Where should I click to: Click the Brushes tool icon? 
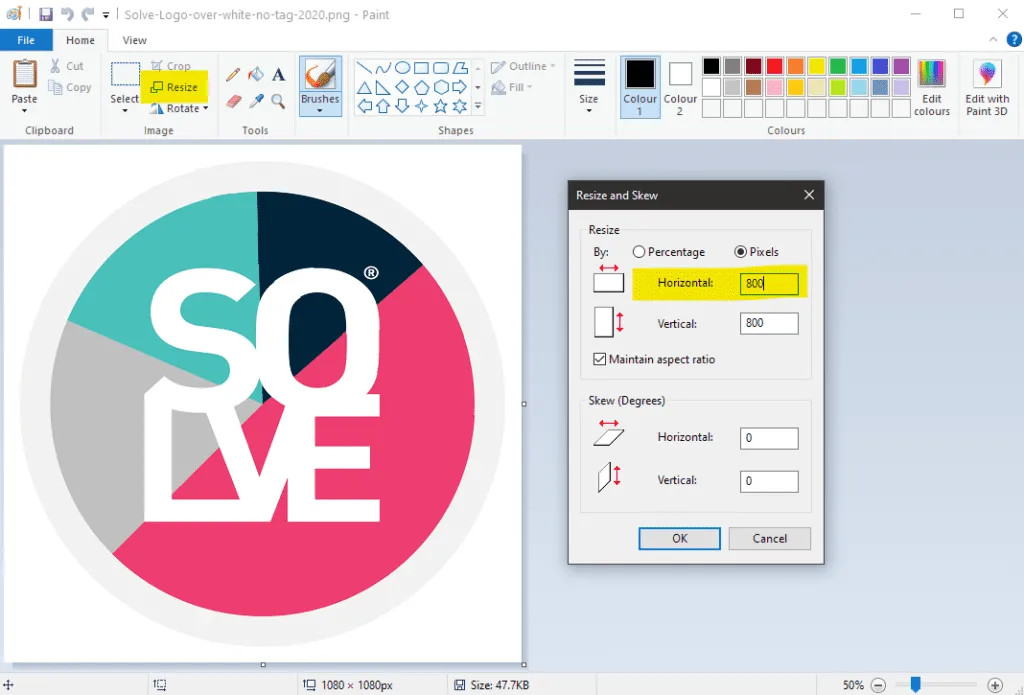pyautogui.click(x=320, y=74)
